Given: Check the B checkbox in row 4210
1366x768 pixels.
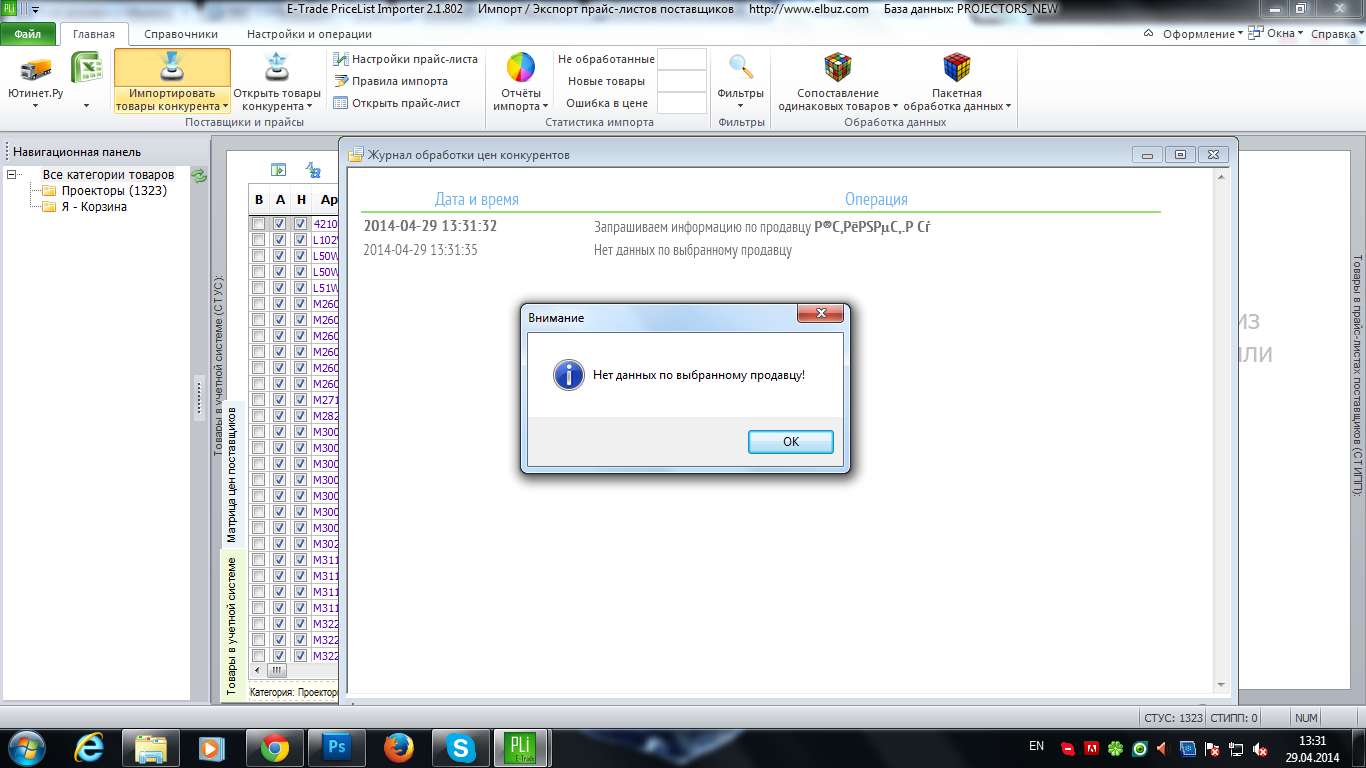Looking at the screenshot, I should (259, 224).
